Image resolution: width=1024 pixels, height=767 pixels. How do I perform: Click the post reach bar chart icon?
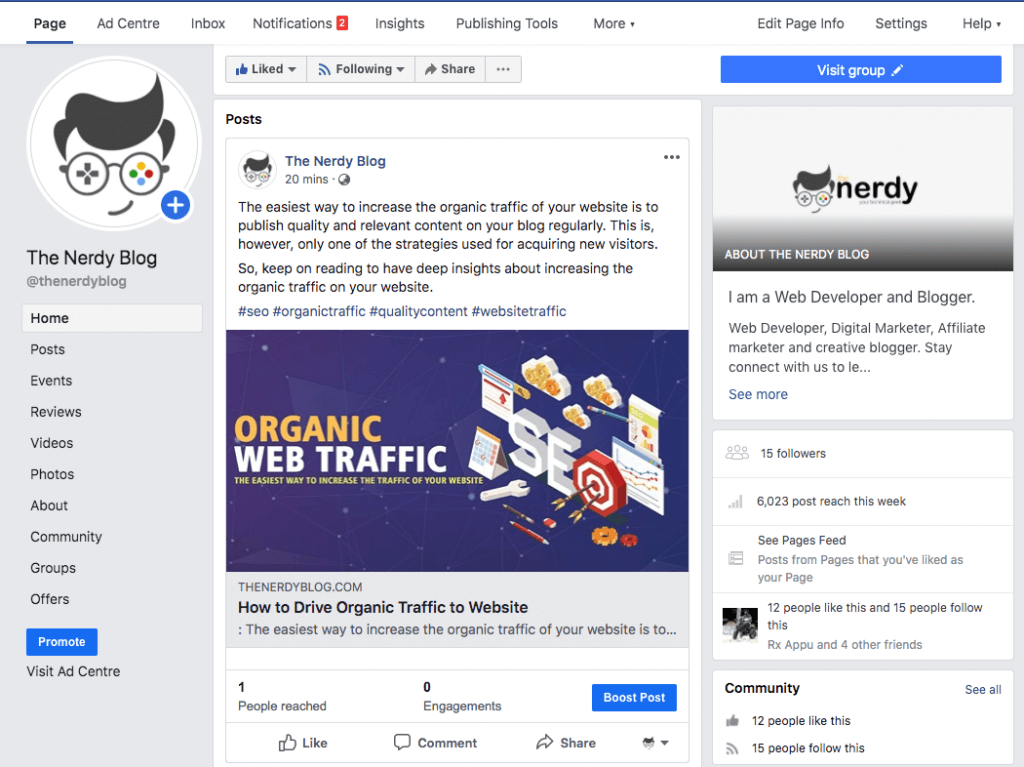[x=735, y=502]
